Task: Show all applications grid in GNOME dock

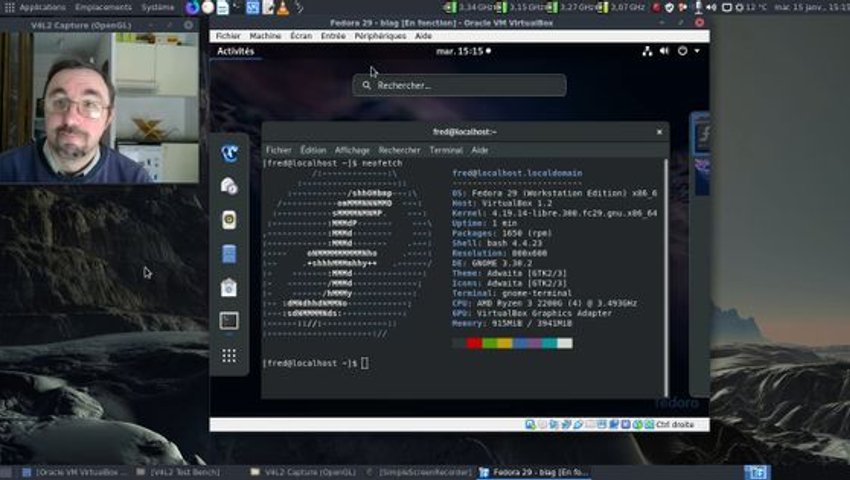Action: 229,355
